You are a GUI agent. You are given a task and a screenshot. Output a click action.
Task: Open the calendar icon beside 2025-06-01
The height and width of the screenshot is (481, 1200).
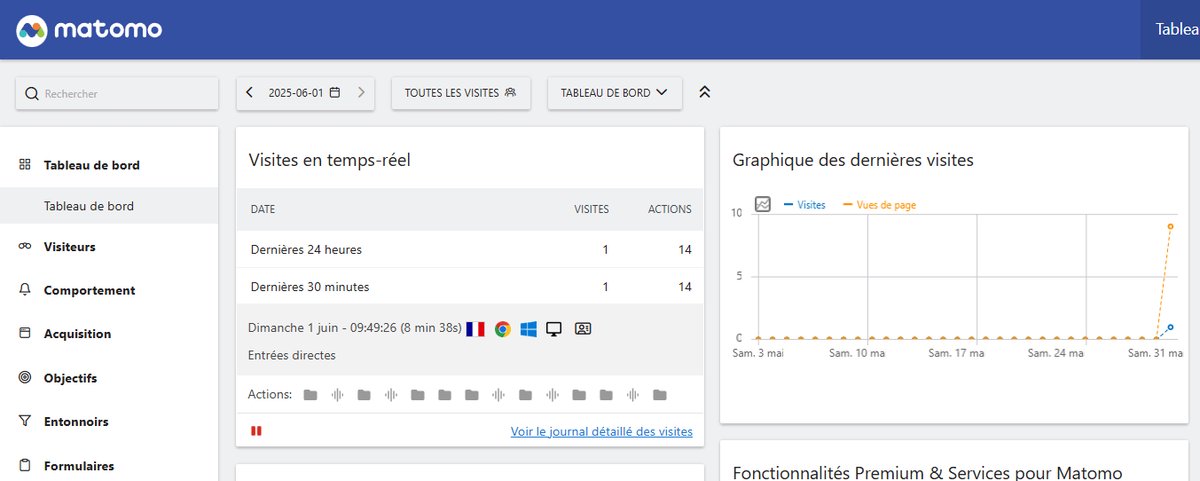tap(335, 93)
